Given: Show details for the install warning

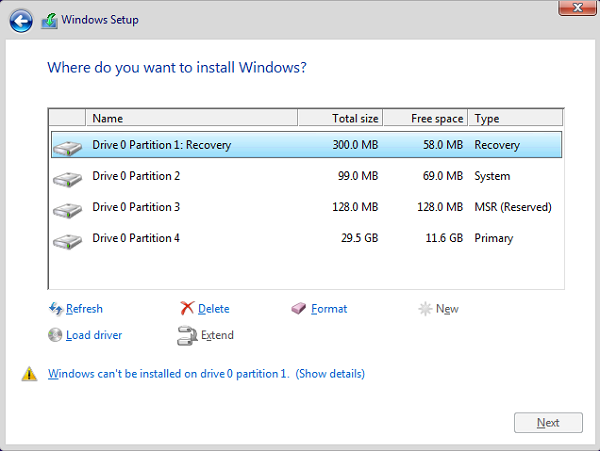Looking at the screenshot, I should click(x=330, y=374).
